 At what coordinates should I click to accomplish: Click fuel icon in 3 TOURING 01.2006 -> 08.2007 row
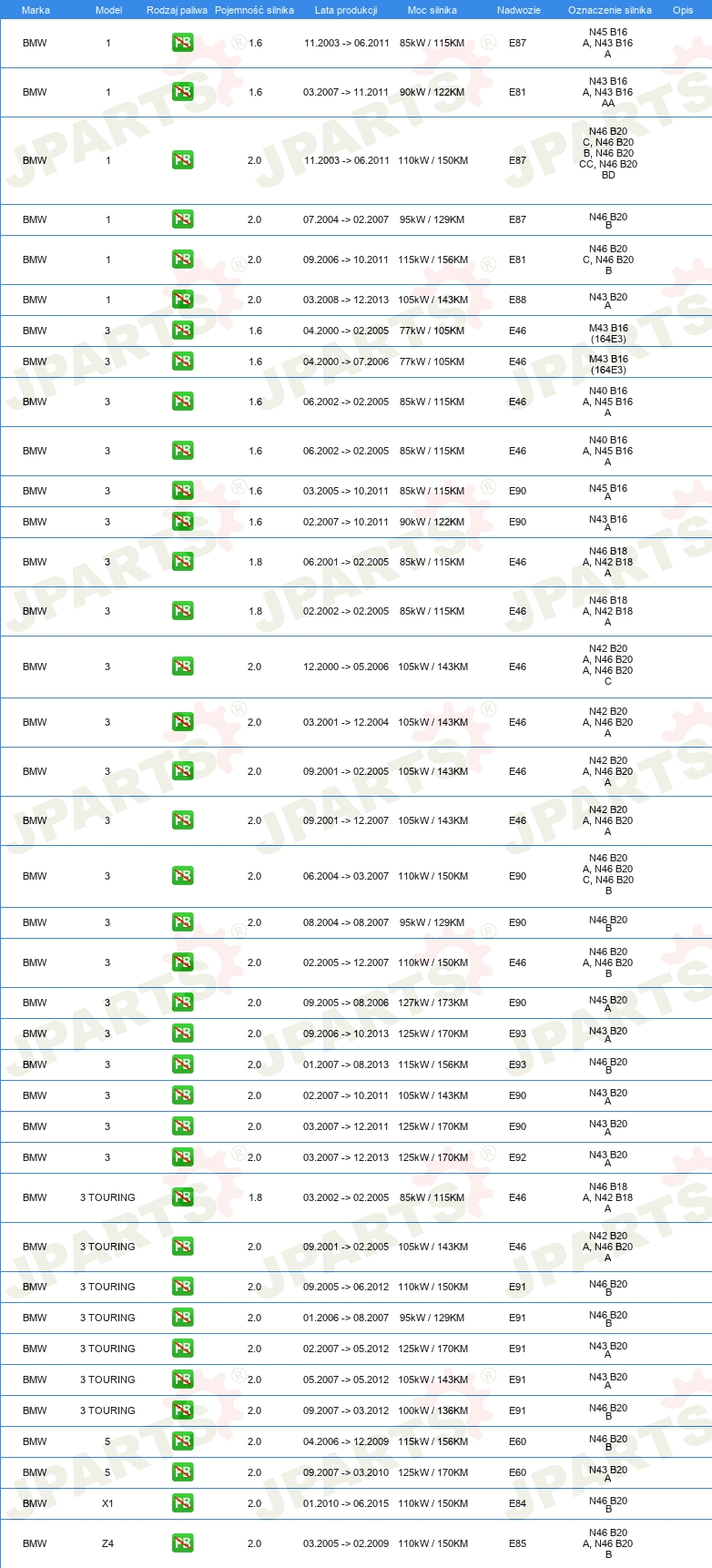pos(182,1318)
